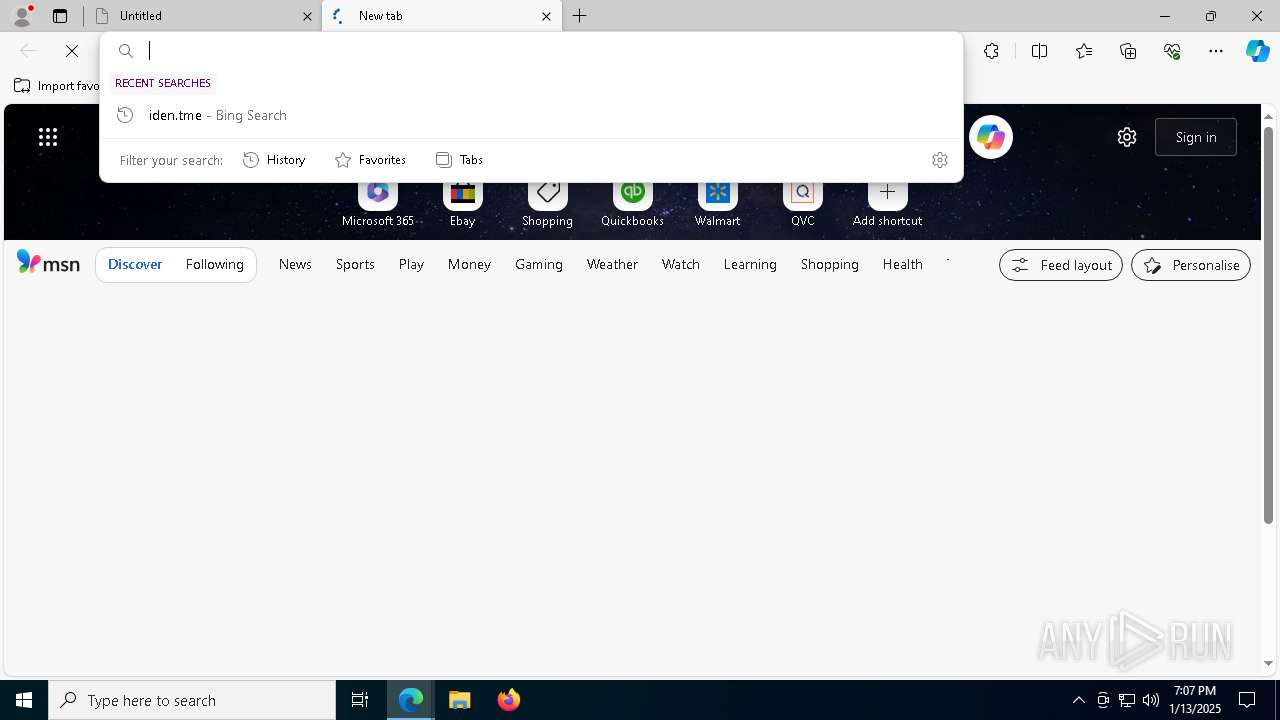Click the msn logo
The image size is (1280, 720).
48,263
